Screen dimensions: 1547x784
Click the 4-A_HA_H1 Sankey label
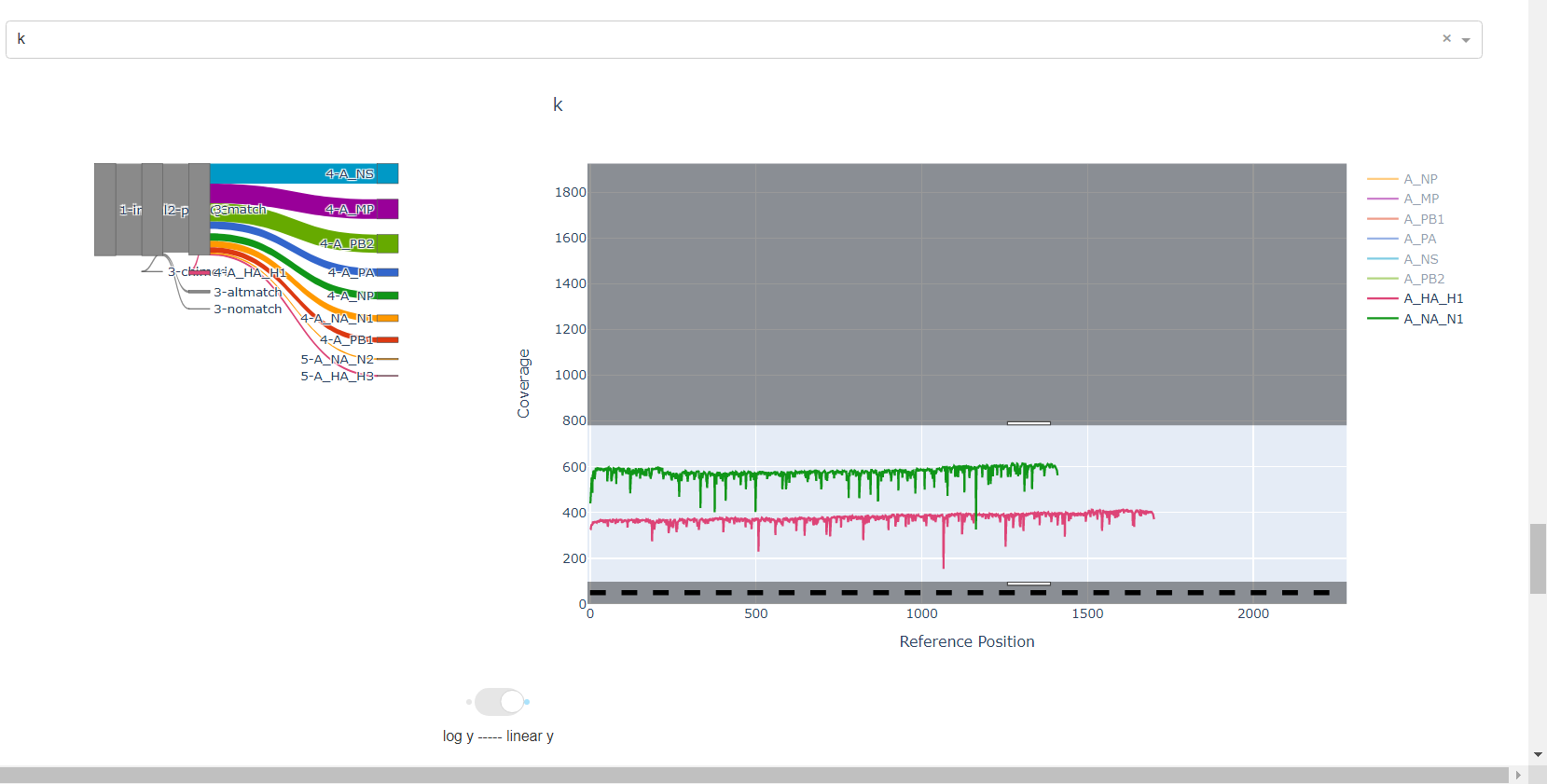click(249, 273)
